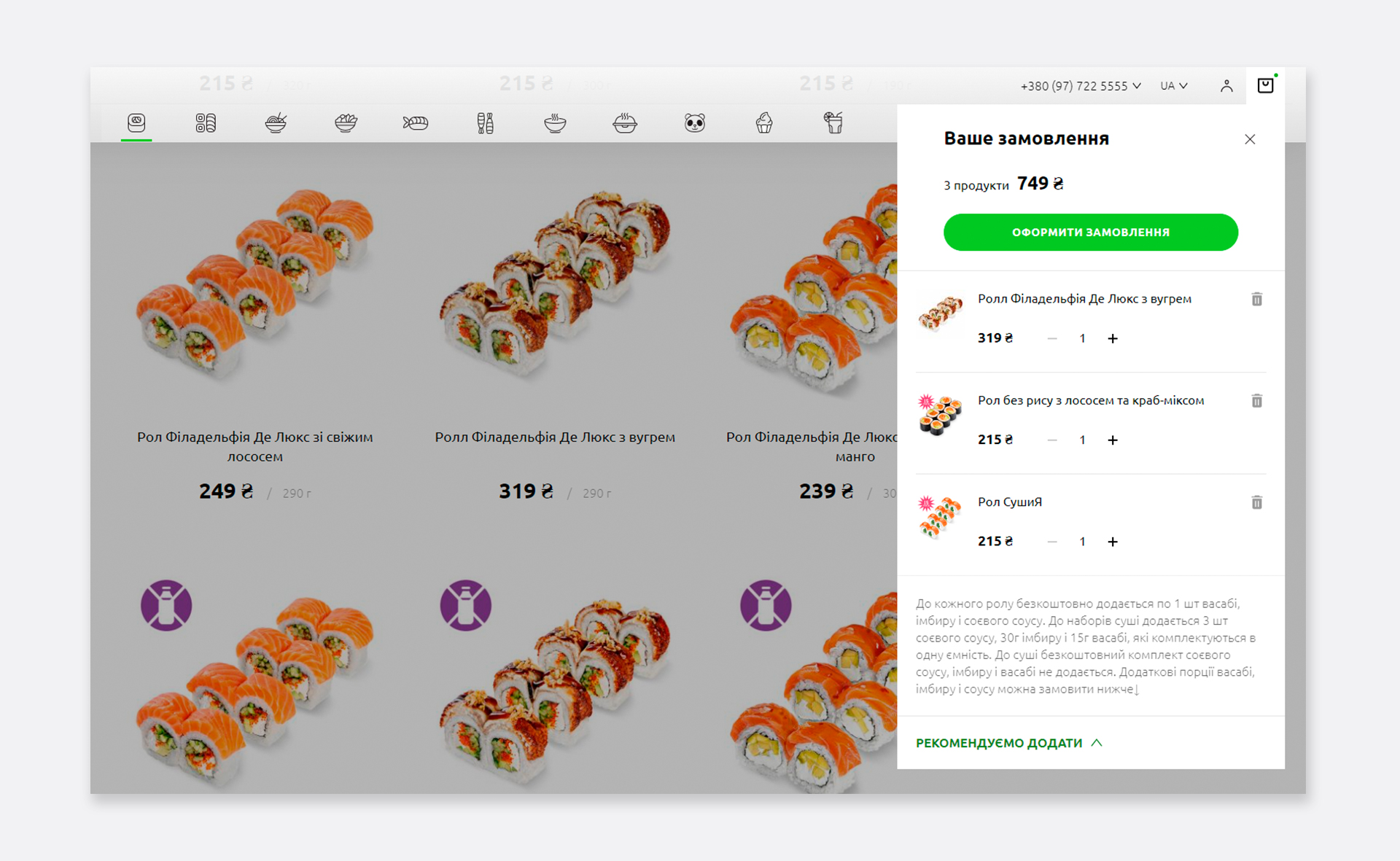Click the Оформити замовлення button
This screenshot has height=861, width=1400.
1090,232
